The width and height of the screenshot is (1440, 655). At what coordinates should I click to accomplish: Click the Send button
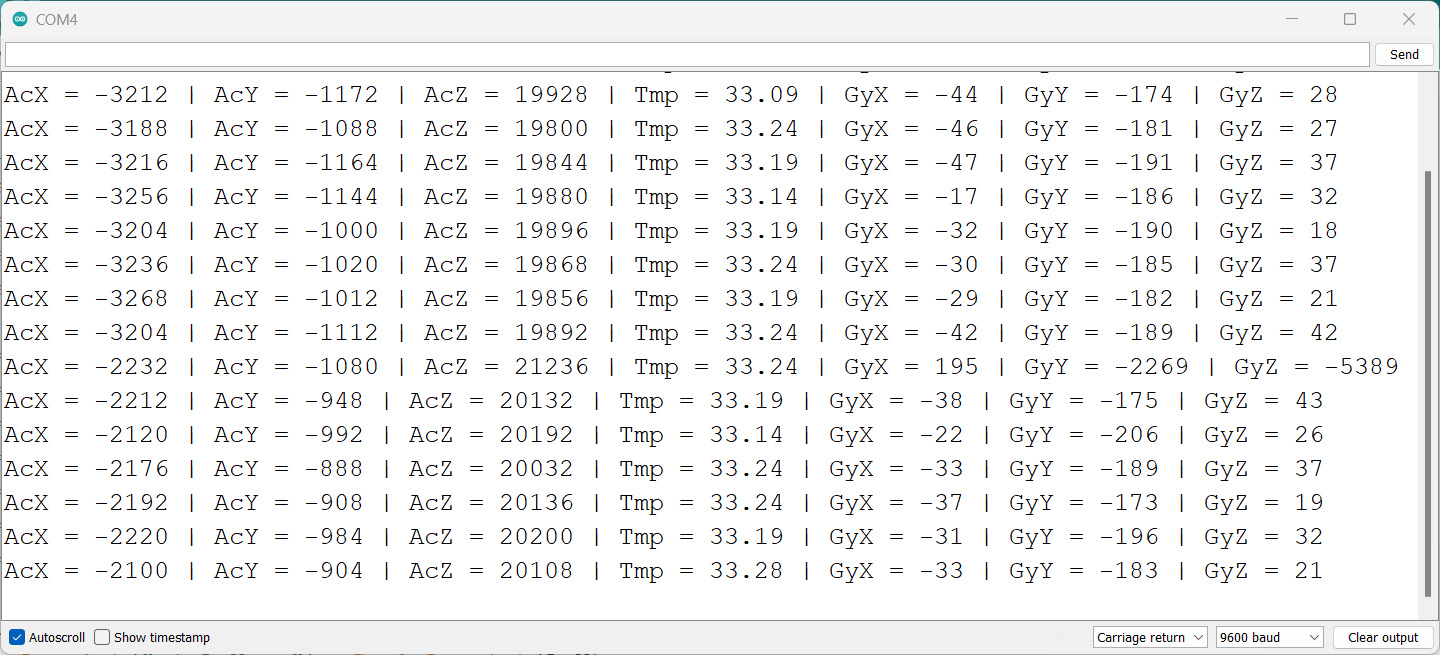click(1404, 54)
